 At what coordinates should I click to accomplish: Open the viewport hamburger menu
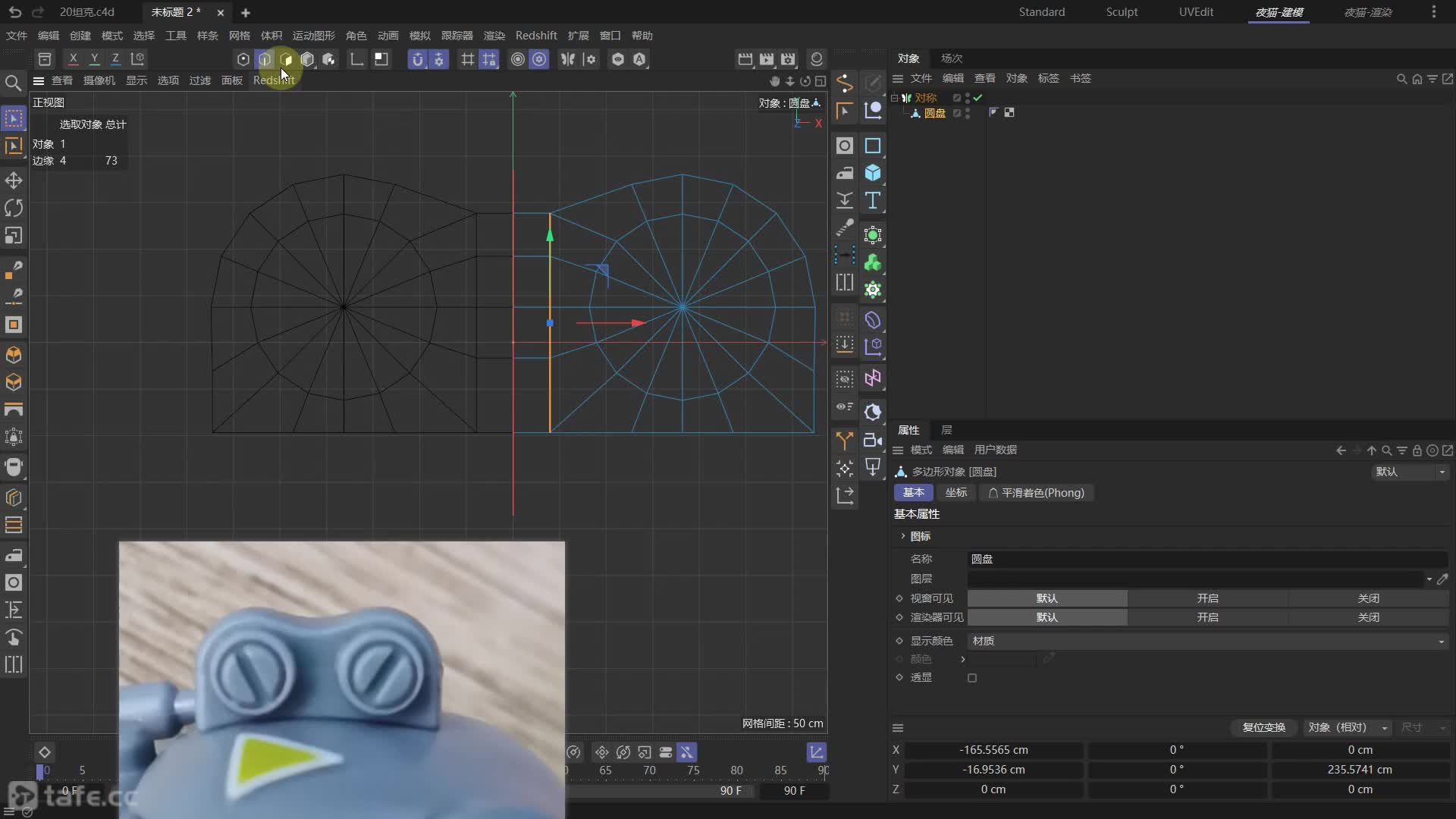[x=39, y=81]
